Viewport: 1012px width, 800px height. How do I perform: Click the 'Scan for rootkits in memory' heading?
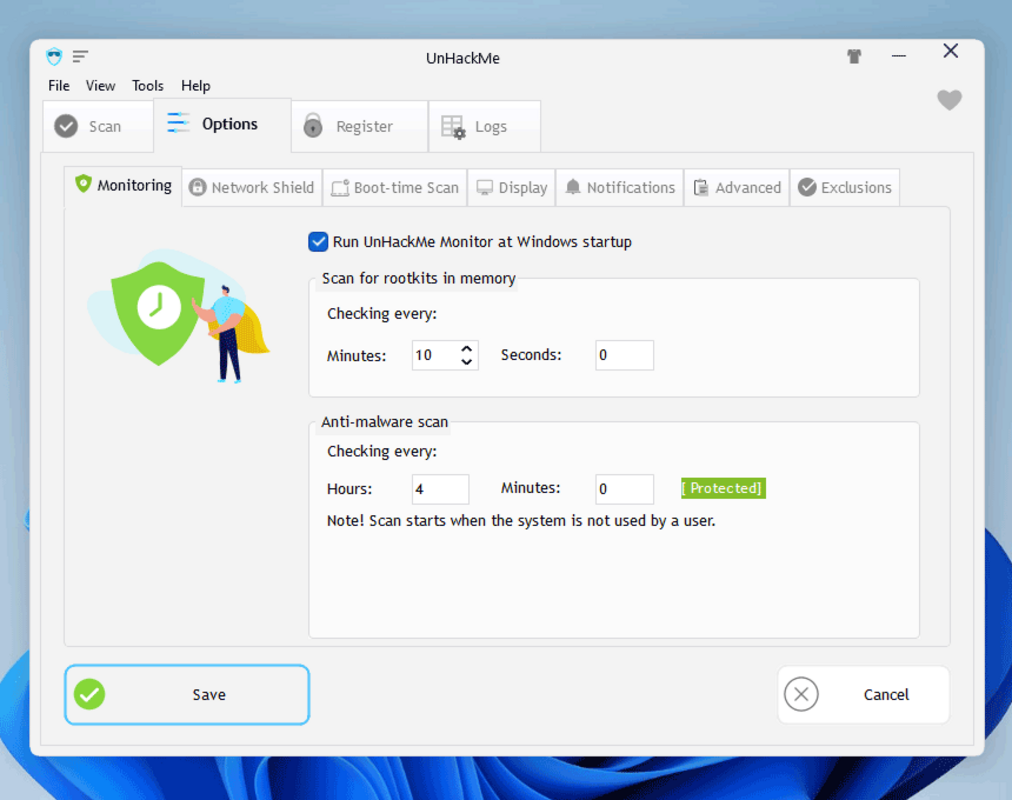pos(418,278)
